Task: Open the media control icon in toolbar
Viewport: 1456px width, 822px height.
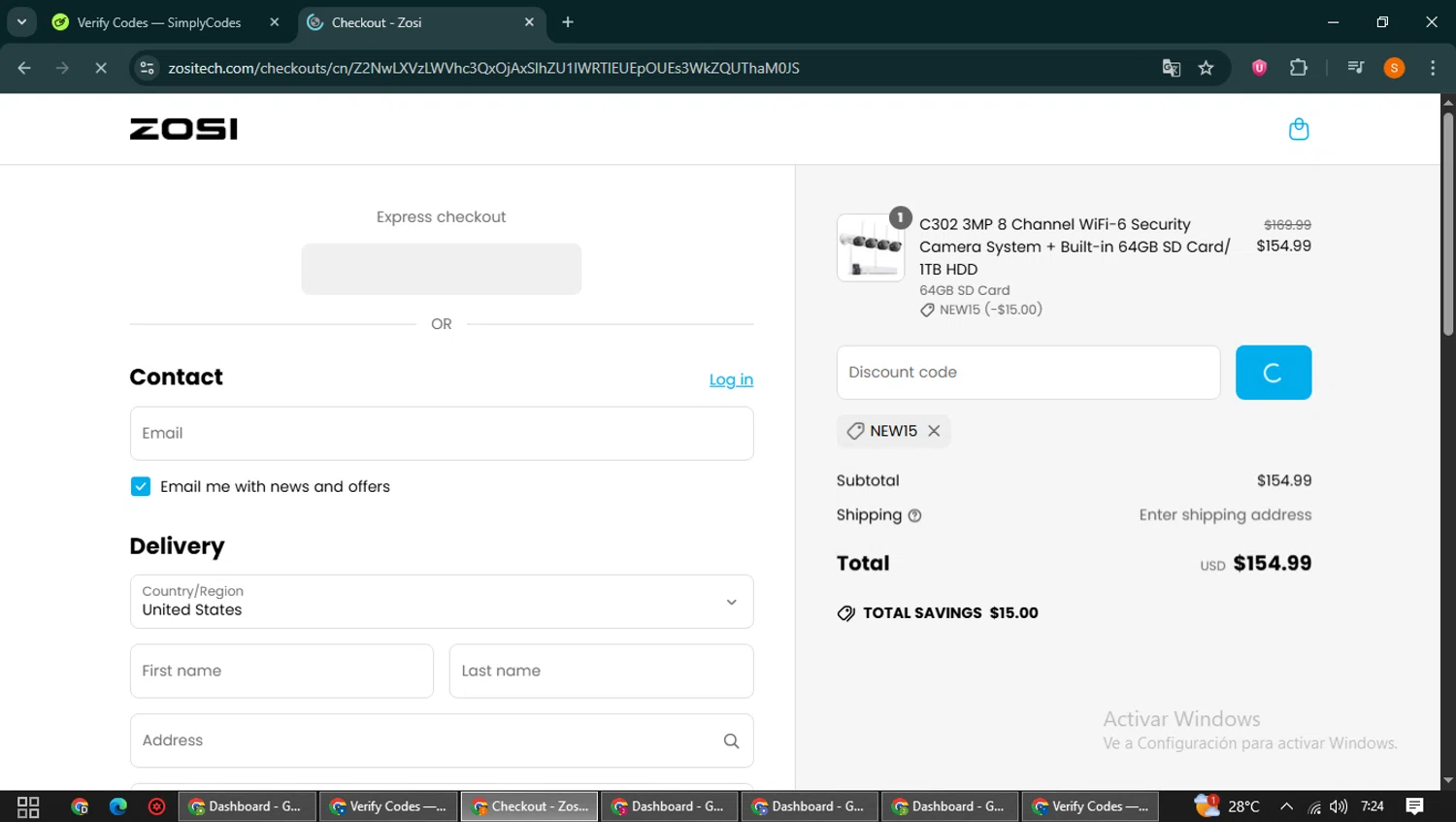Action: (x=1356, y=68)
